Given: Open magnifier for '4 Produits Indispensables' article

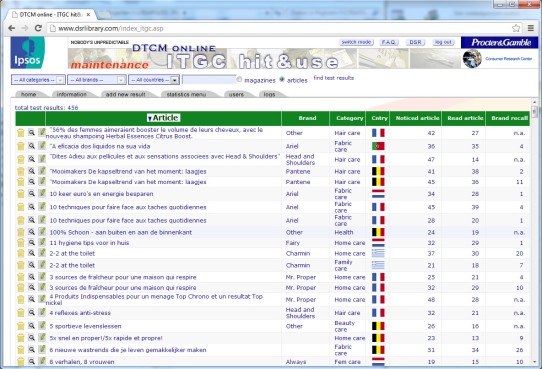Looking at the screenshot, I should point(31,299).
